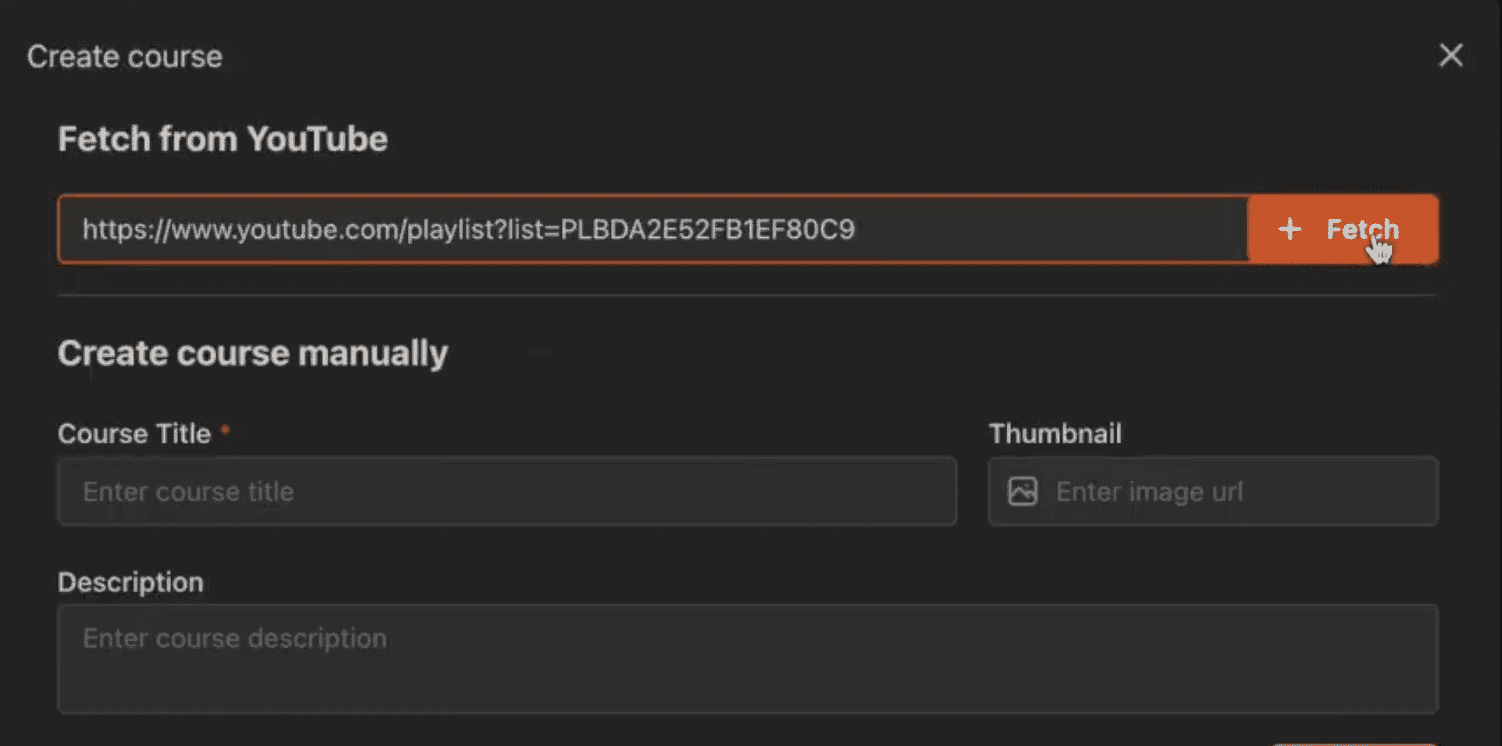Focus the course Description text area

coord(748,658)
